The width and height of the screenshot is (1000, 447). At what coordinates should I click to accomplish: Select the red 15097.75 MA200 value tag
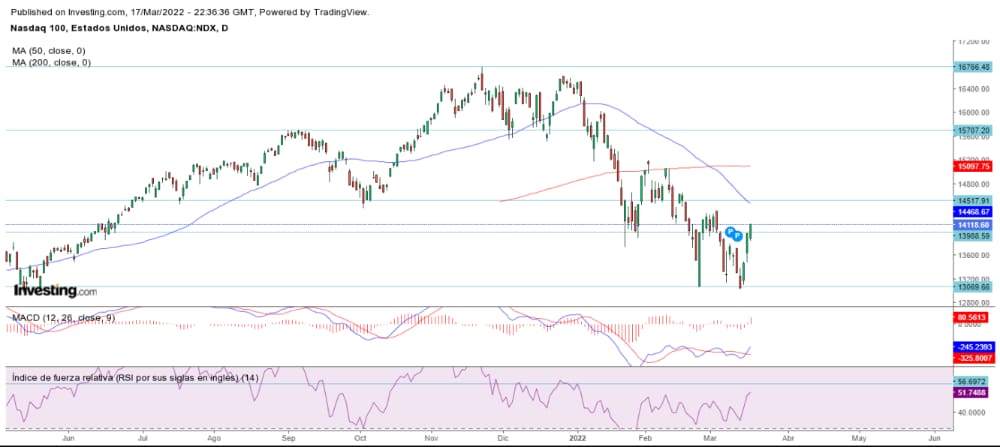[x=972, y=166]
